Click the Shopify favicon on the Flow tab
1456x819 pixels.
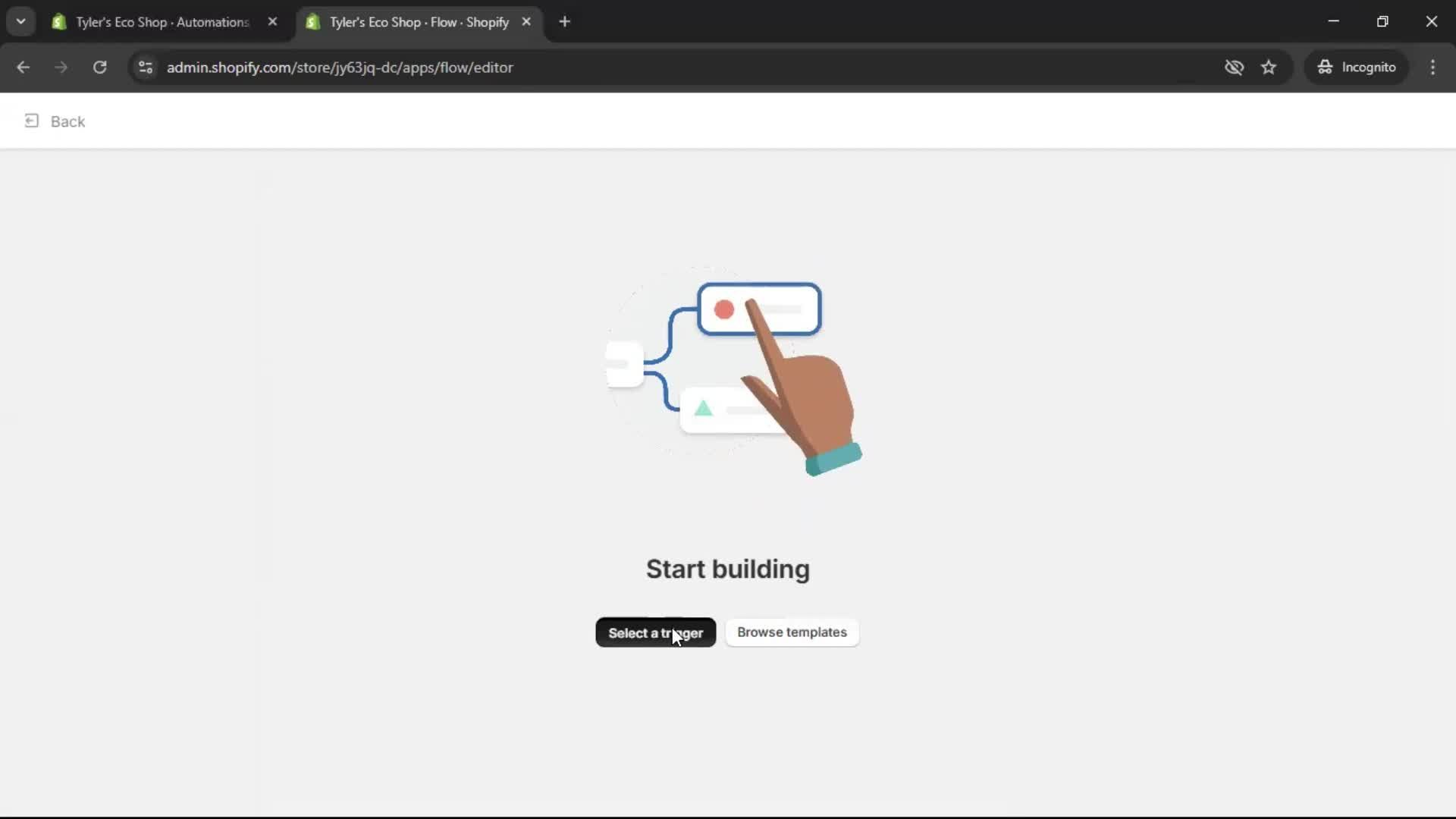pos(313,23)
